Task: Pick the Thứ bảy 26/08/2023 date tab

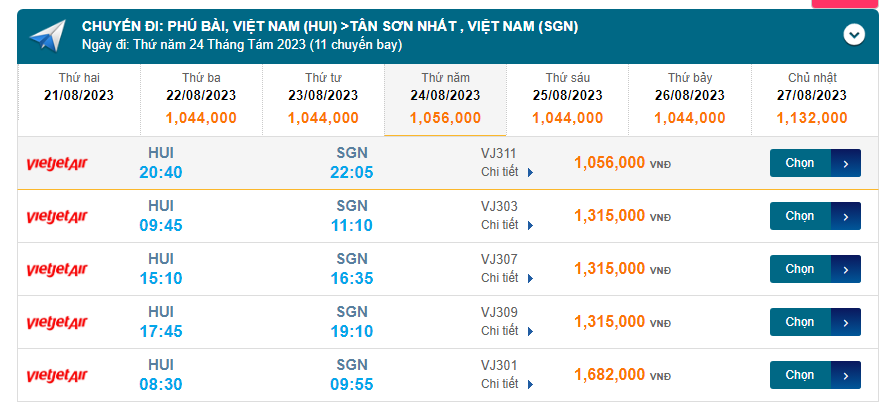Action: (x=689, y=98)
